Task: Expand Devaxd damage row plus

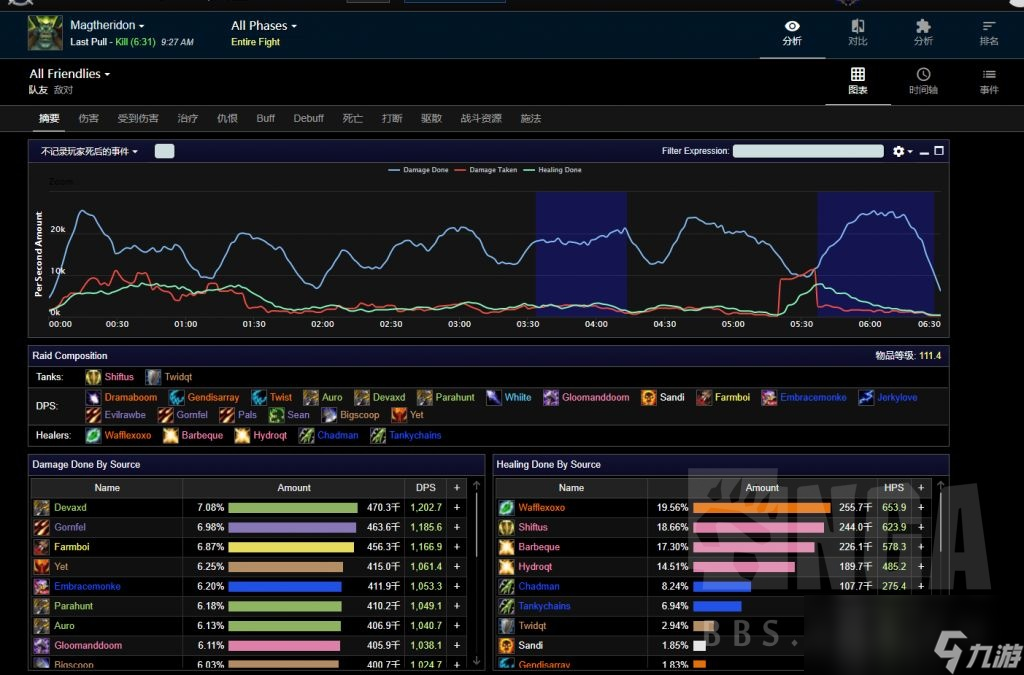Action: tap(456, 507)
